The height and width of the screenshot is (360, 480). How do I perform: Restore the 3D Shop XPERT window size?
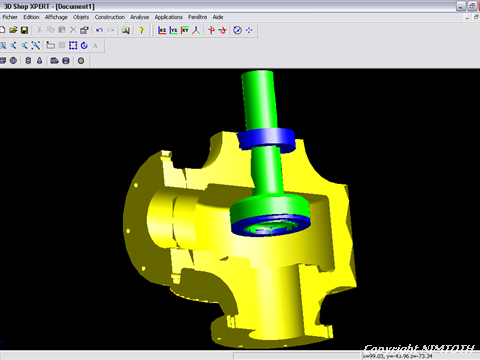click(472, 6)
